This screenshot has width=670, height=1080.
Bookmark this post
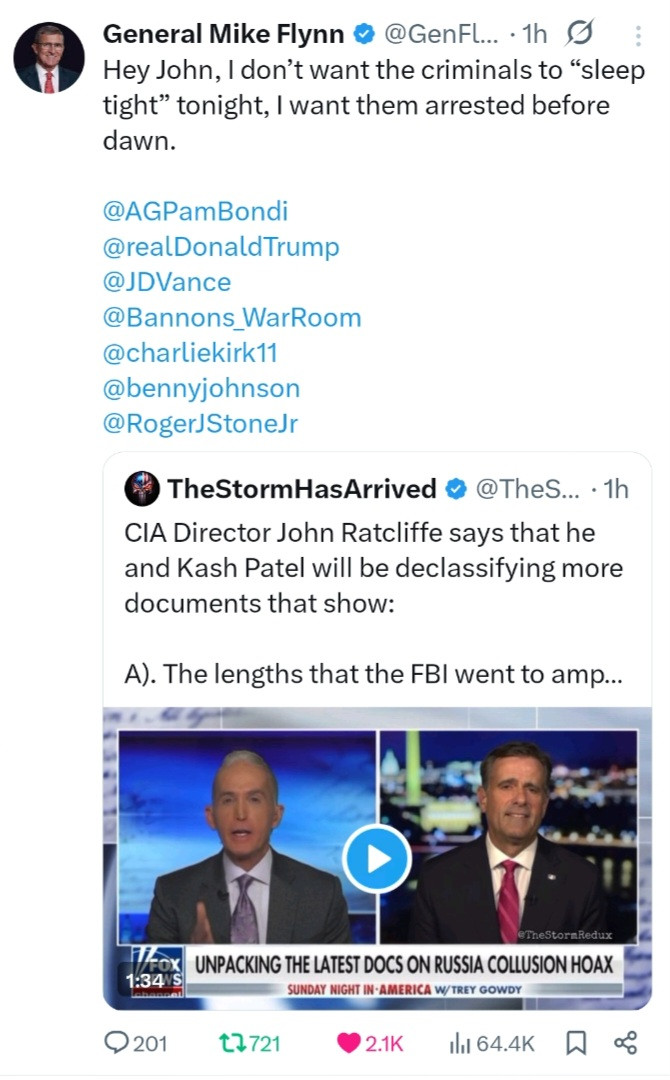[x=577, y=1043]
